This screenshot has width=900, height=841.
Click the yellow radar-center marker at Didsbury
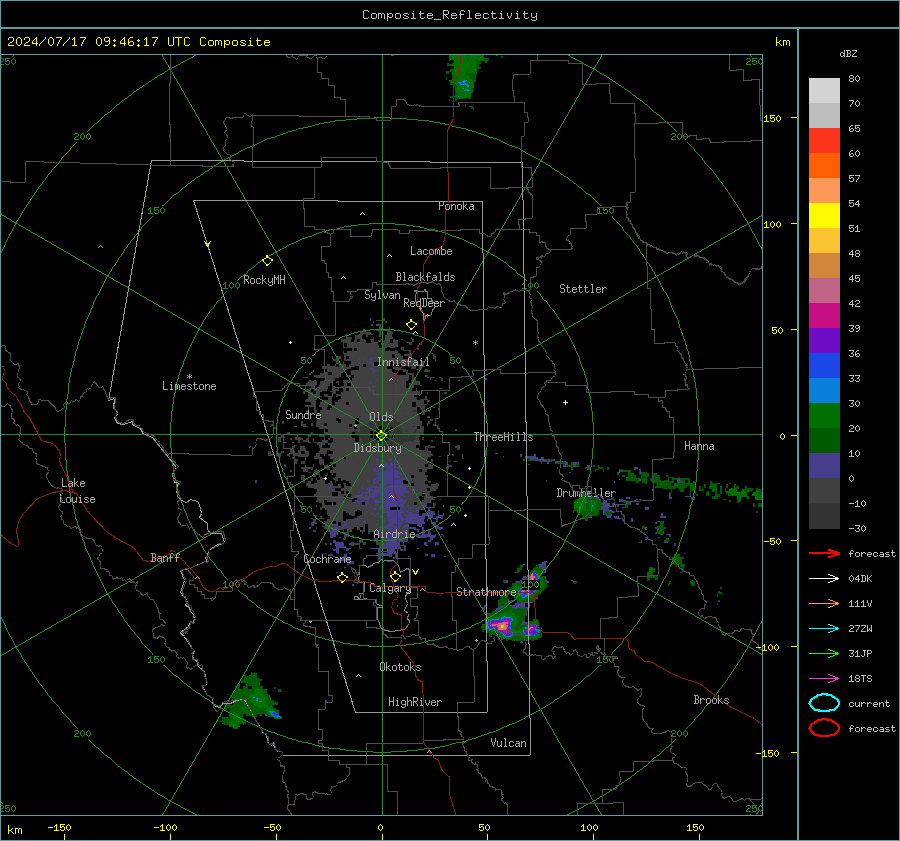(x=382, y=436)
